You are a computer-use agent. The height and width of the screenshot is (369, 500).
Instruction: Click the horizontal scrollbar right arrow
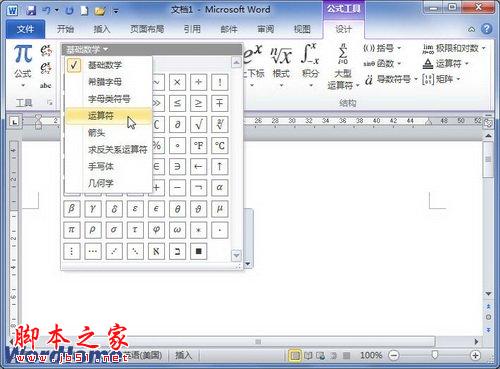point(476,341)
